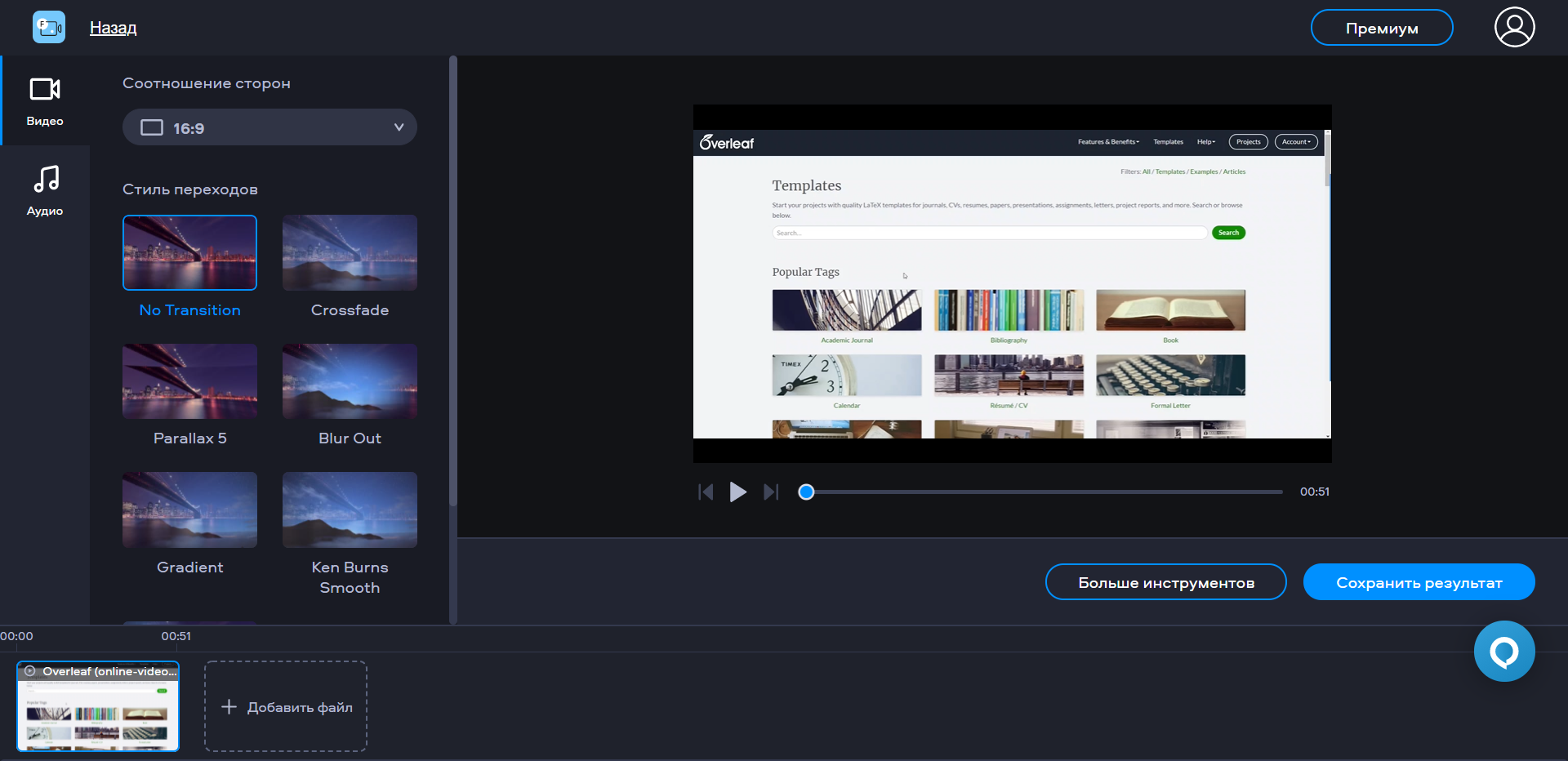Click the Назад link
The width and height of the screenshot is (1568, 761).
[x=113, y=28]
